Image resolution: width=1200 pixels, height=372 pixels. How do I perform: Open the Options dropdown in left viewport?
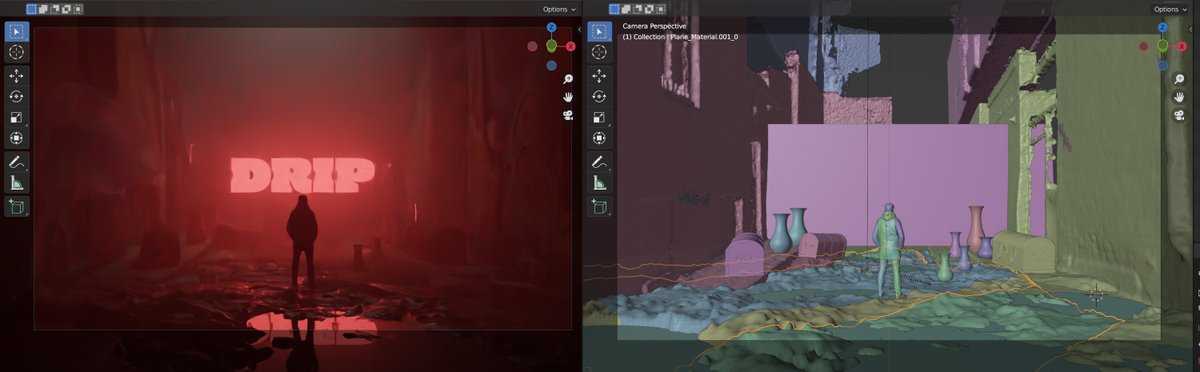tap(559, 9)
